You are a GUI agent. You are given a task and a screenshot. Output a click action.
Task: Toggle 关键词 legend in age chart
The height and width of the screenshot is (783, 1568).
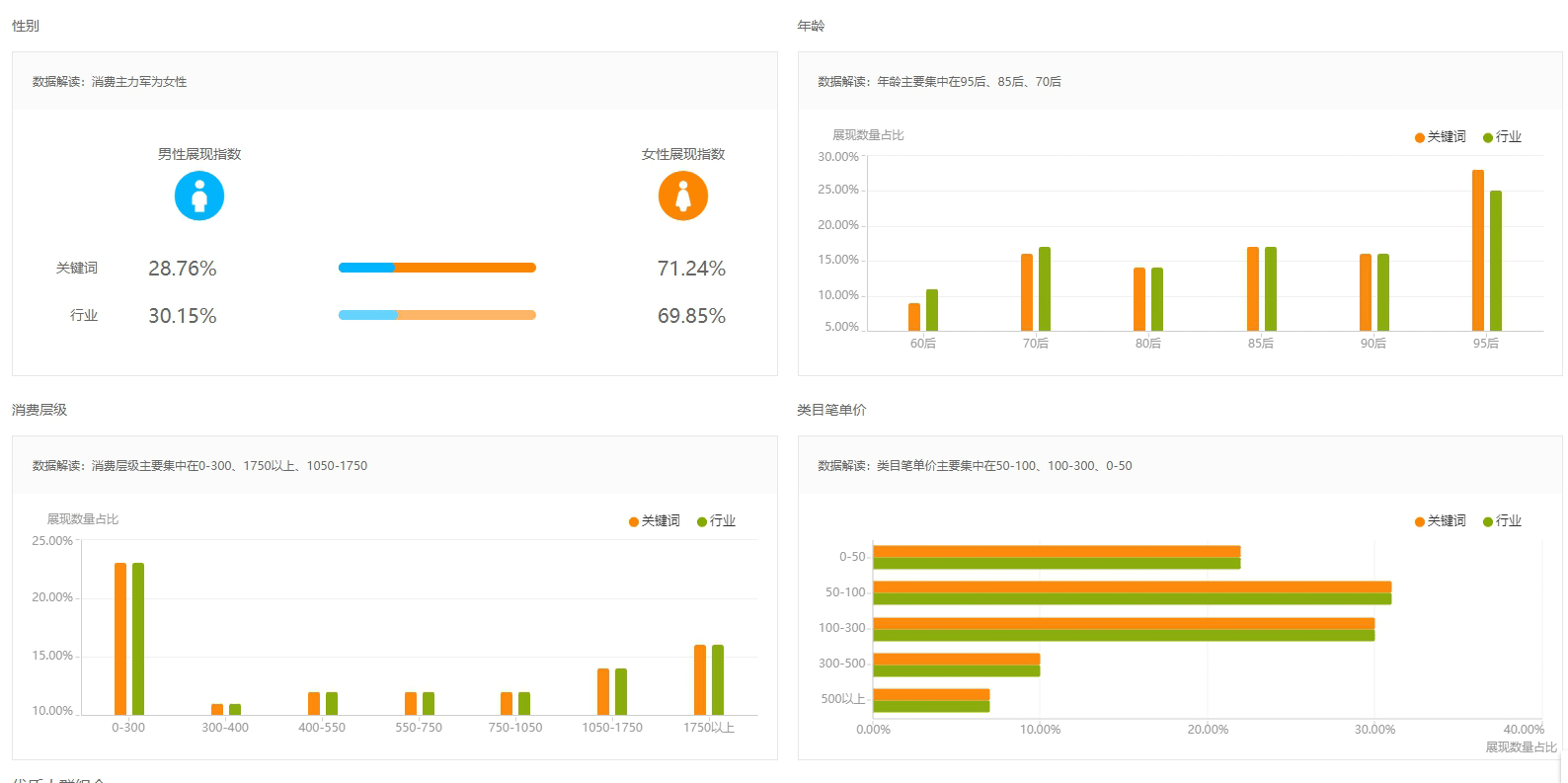[1440, 137]
